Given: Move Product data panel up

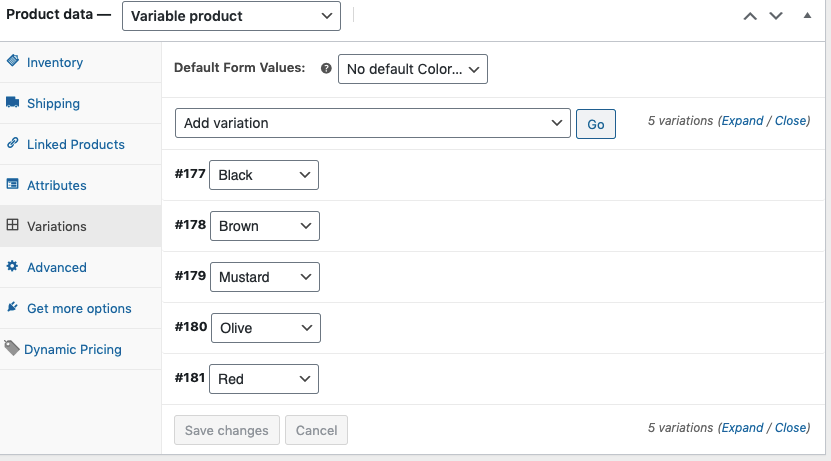Looking at the screenshot, I should 750,16.
